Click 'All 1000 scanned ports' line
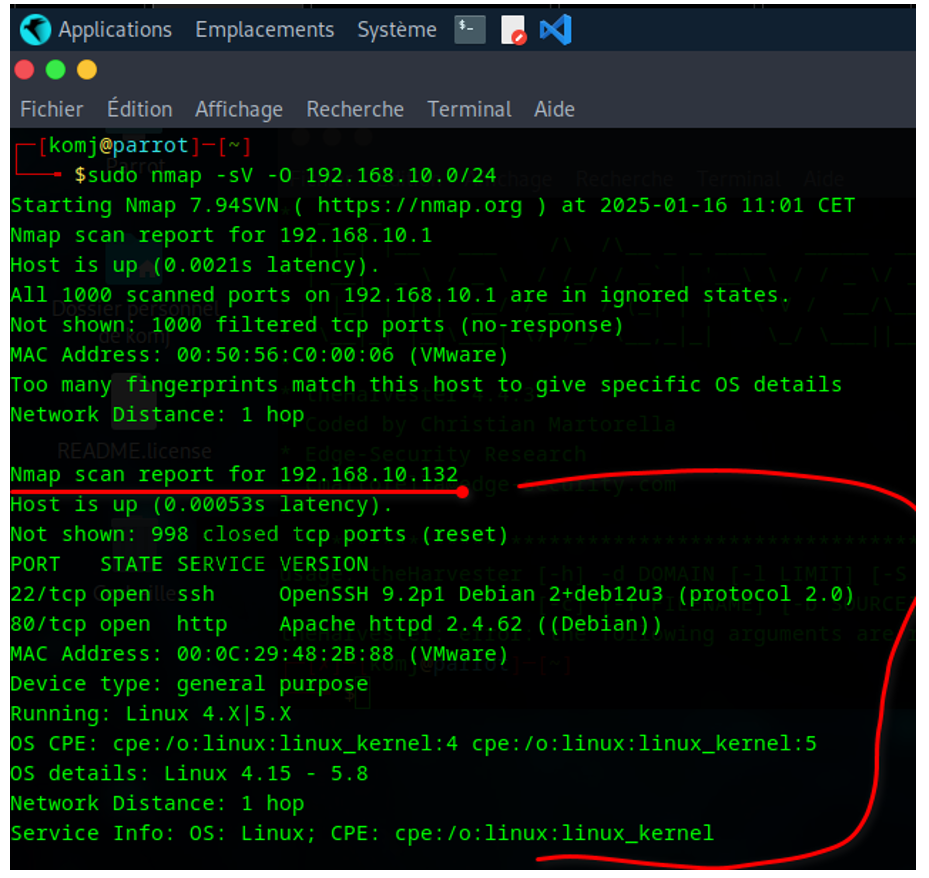 [x=400, y=295]
